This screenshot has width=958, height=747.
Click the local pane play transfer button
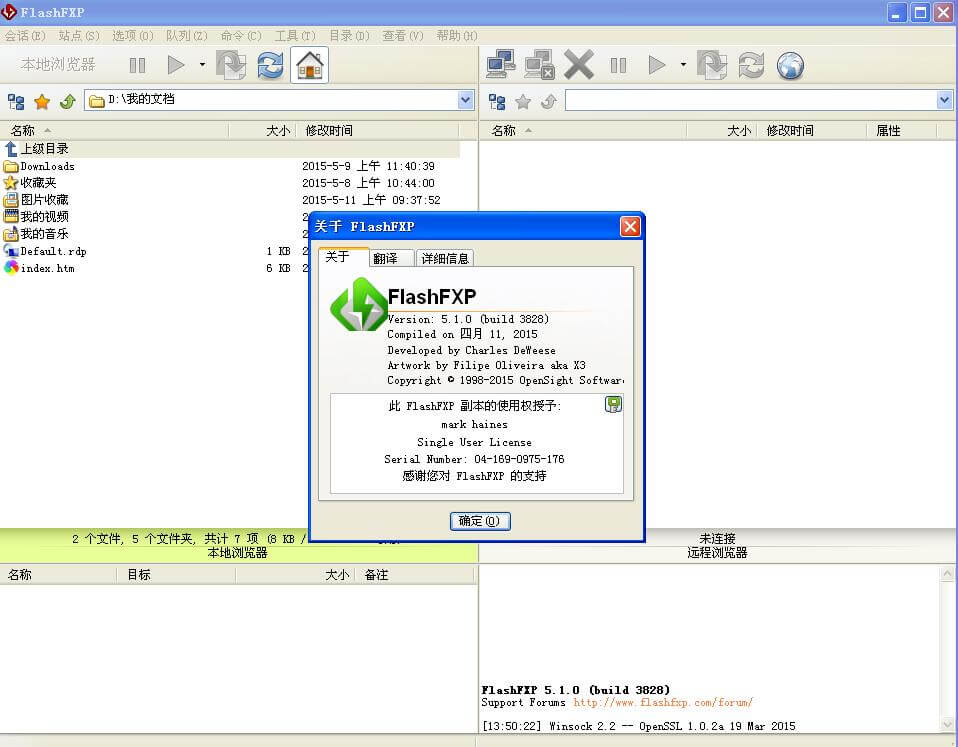click(176, 65)
